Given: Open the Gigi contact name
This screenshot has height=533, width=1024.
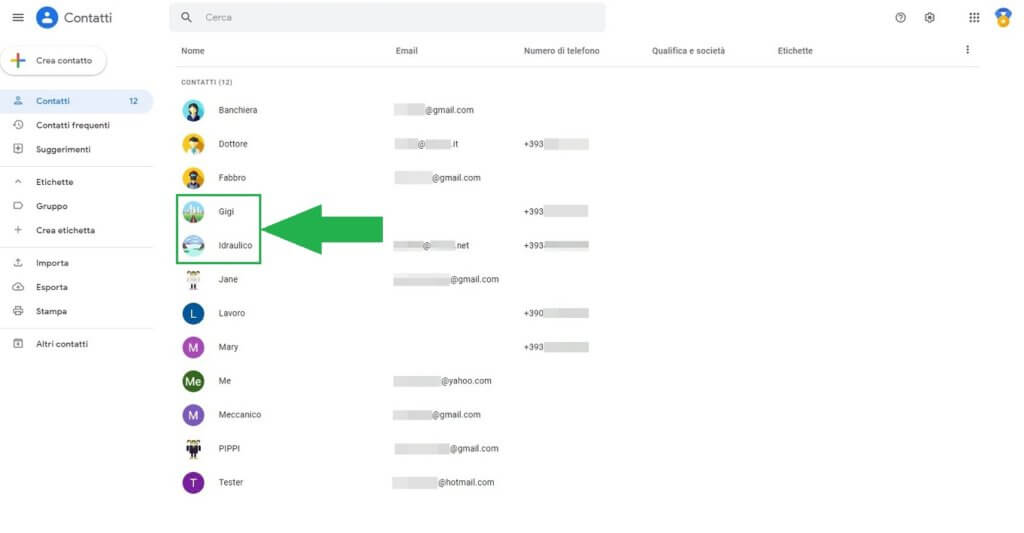Looking at the screenshot, I should (226, 212).
